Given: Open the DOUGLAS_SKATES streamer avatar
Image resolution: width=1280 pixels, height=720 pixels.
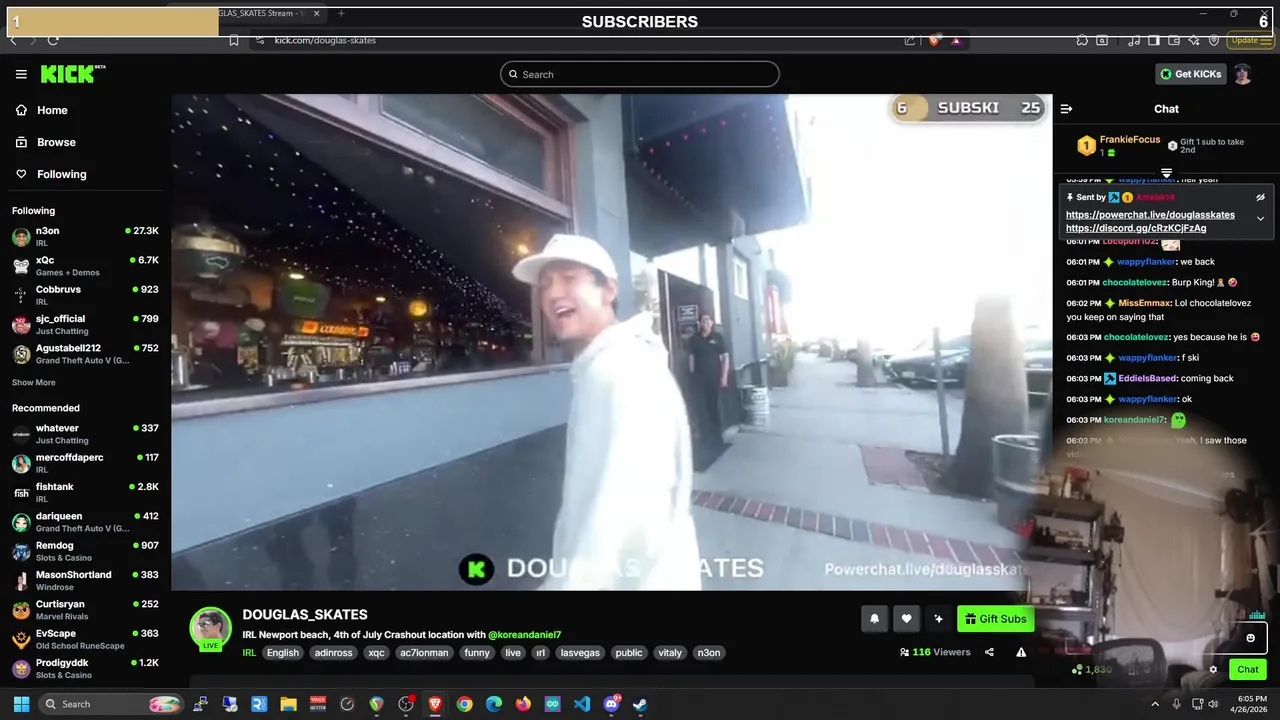Looking at the screenshot, I should 210,628.
